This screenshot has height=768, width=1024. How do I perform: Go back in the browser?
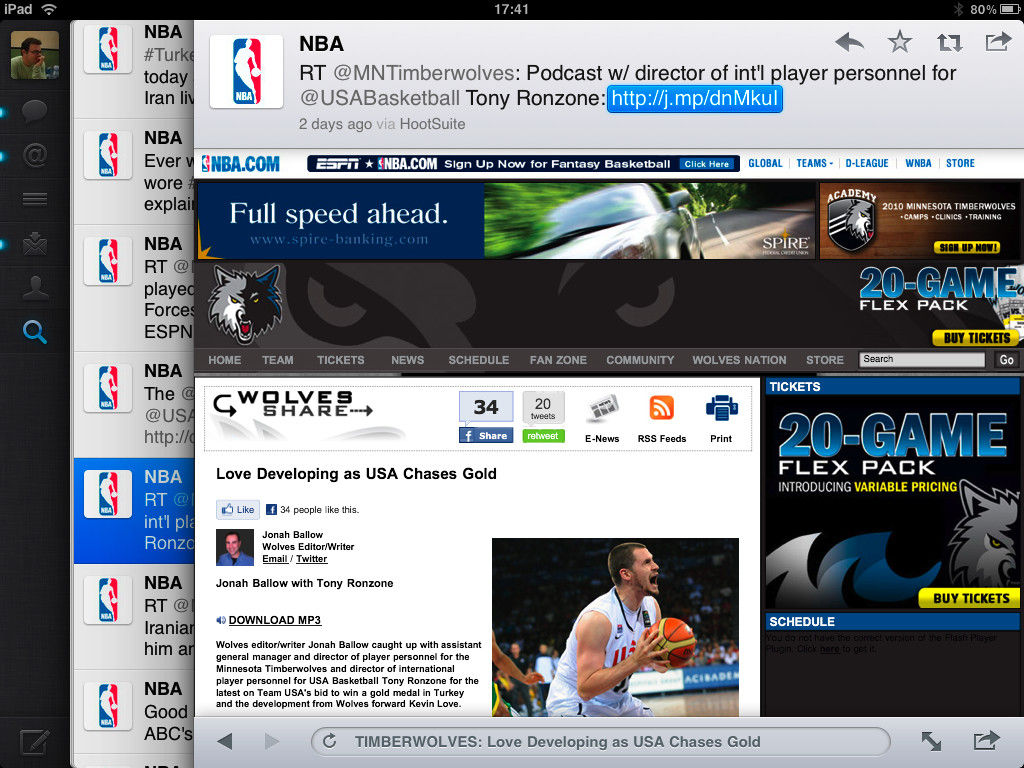pos(225,741)
